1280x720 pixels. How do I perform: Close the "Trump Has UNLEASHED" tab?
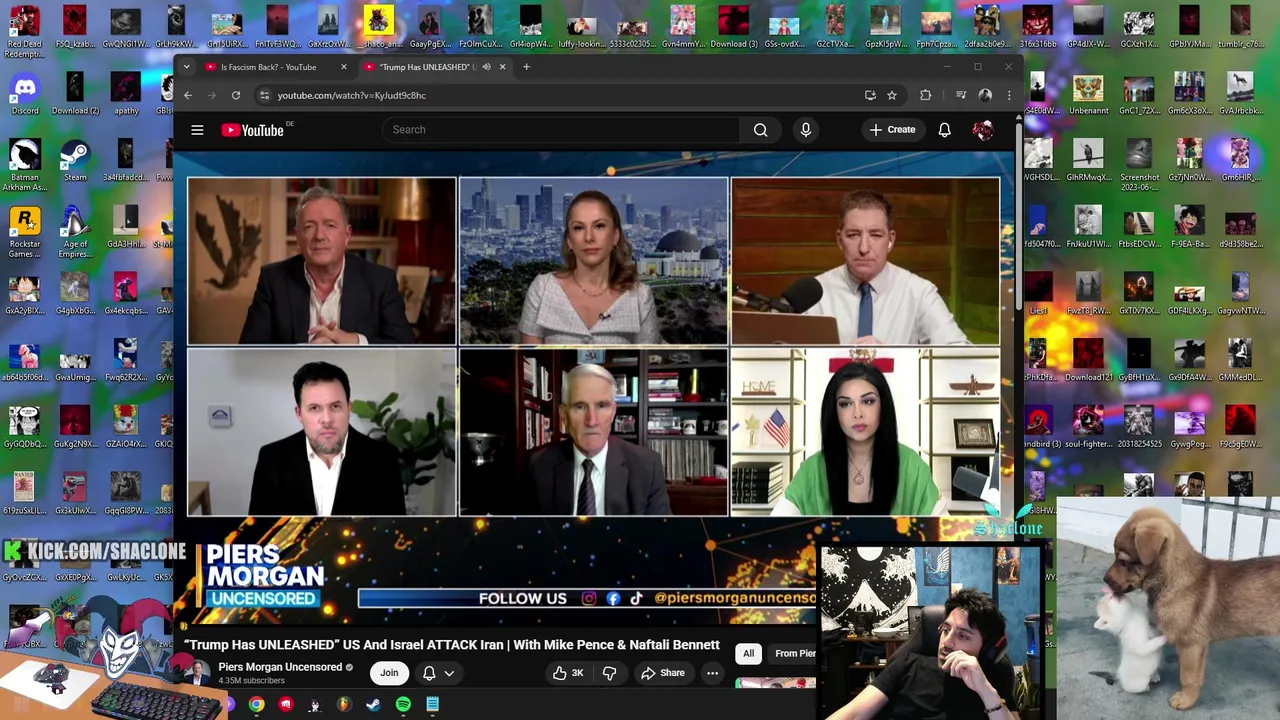tap(502, 67)
